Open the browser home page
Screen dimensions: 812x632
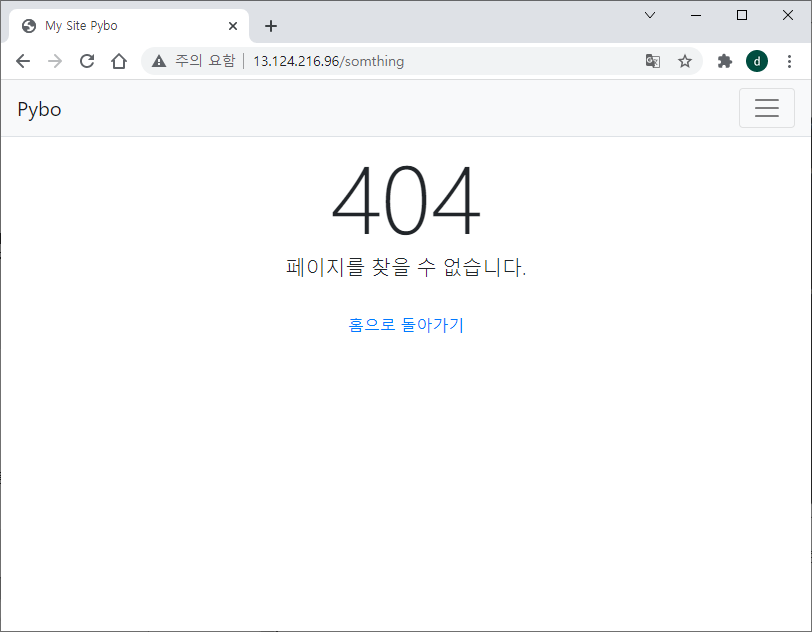point(119,61)
